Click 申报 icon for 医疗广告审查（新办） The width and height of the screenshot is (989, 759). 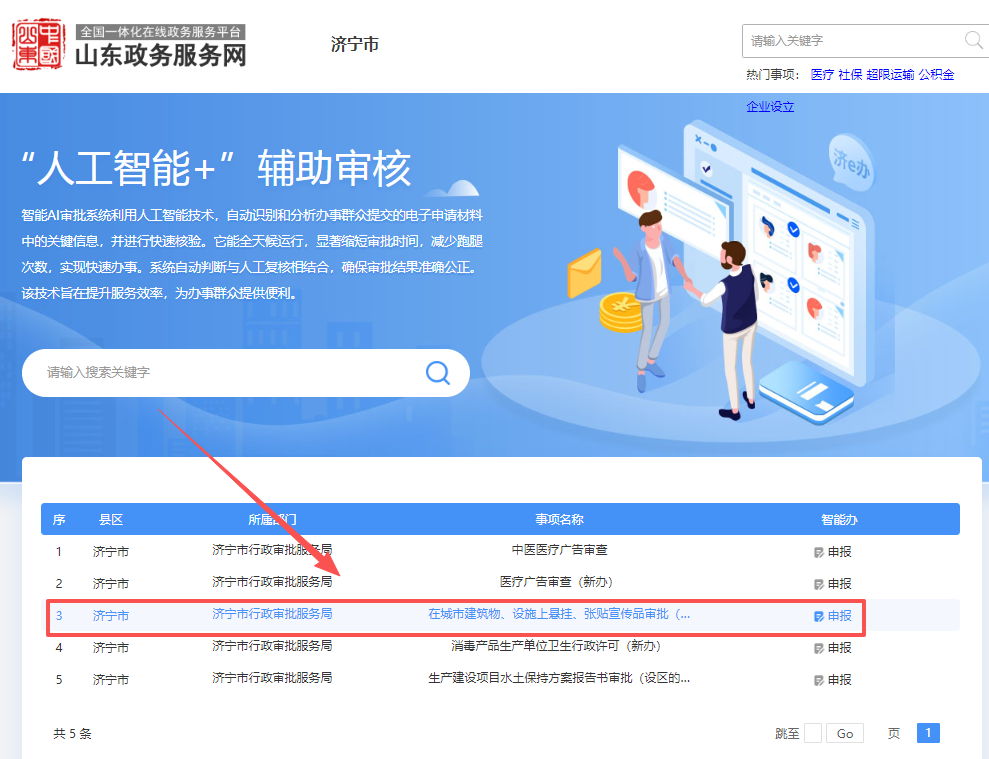tap(820, 584)
